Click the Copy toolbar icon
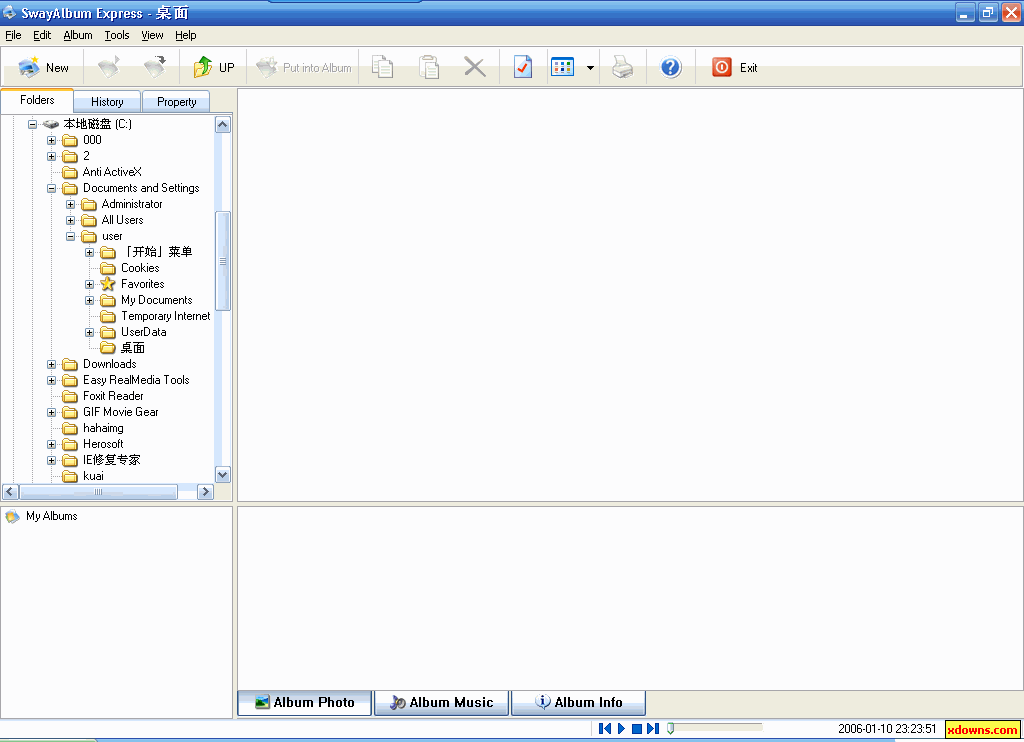The width and height of the screenshot is (1024, 742). 383,67
